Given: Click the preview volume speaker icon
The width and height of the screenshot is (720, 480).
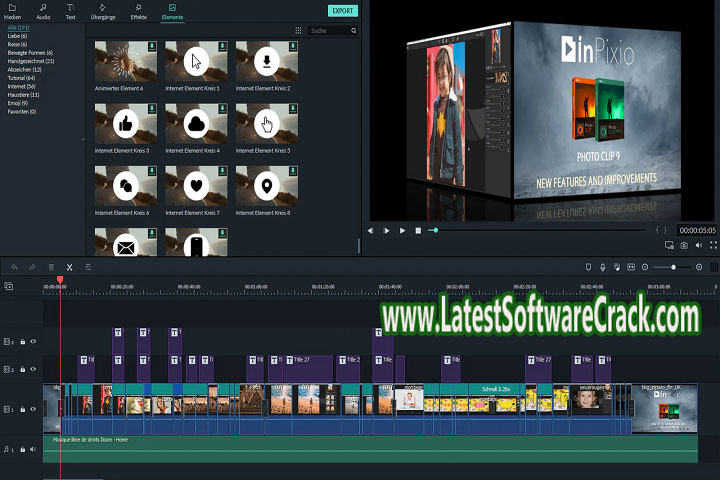Looking at the screenshot, I should [x=698, y=245].
